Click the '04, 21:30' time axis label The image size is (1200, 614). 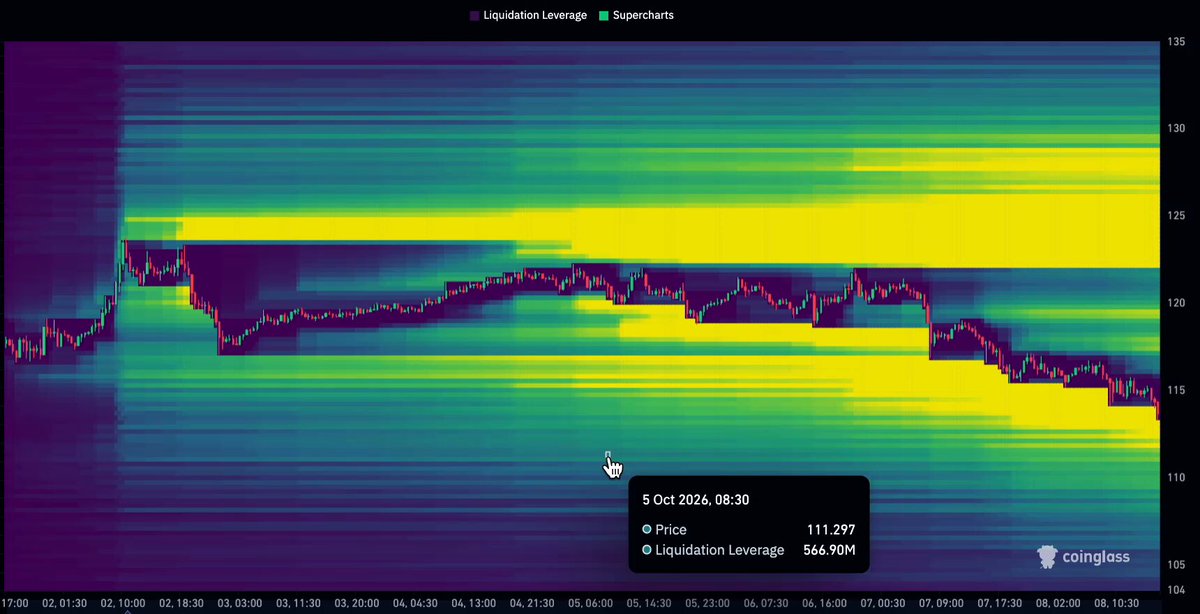532,604
